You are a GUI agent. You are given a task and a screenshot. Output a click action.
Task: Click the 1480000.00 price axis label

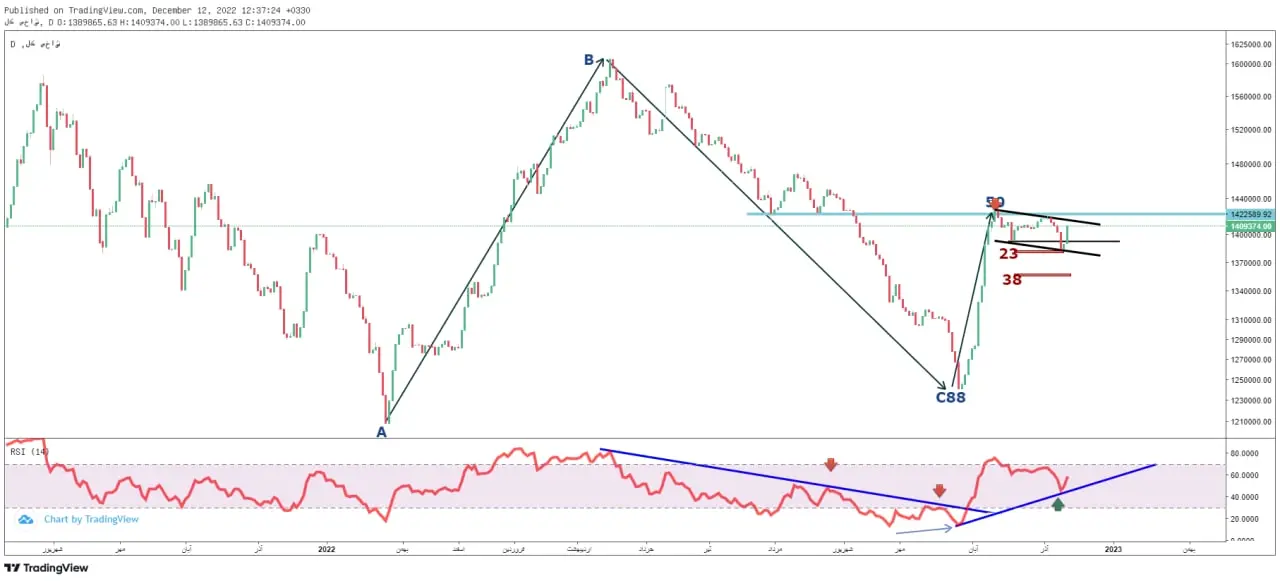(x=1253, y=164)
